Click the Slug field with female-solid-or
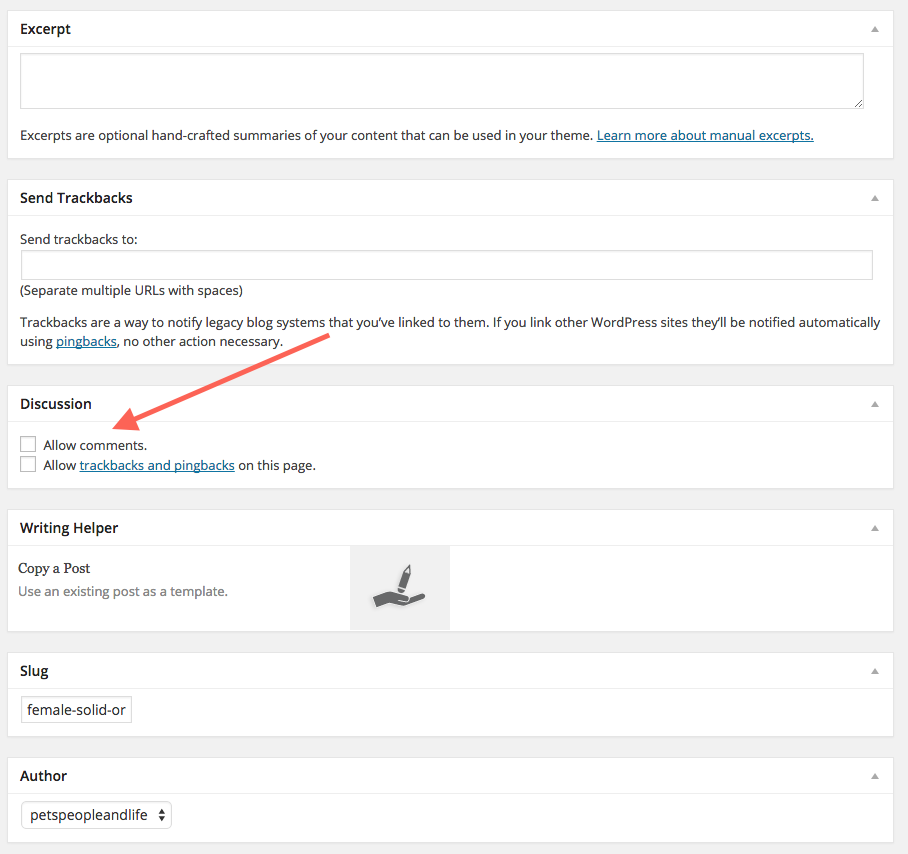 pos(76,710)
